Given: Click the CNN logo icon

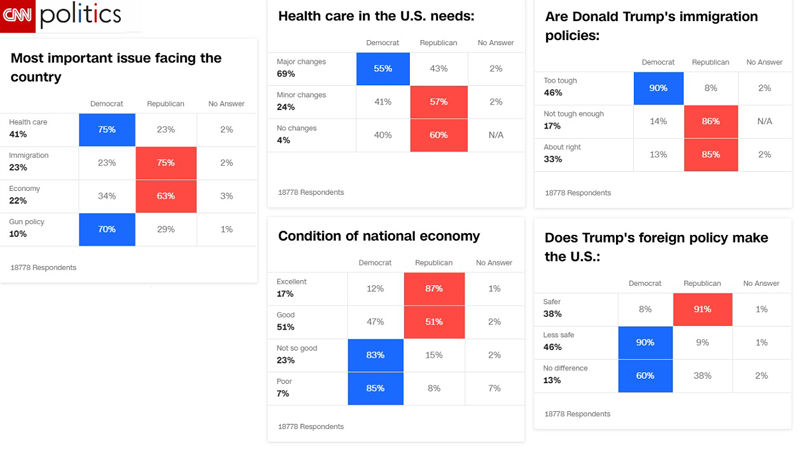Looking at the screenshot, I should 19,15.
